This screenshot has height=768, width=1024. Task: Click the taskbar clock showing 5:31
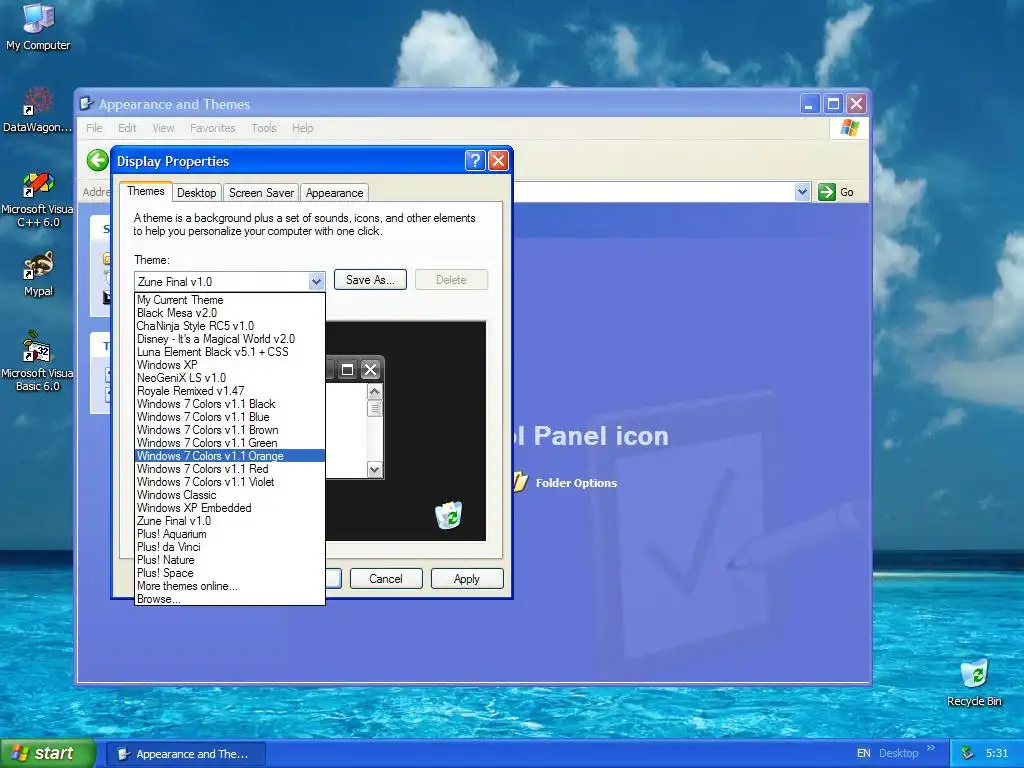(997, 754)
